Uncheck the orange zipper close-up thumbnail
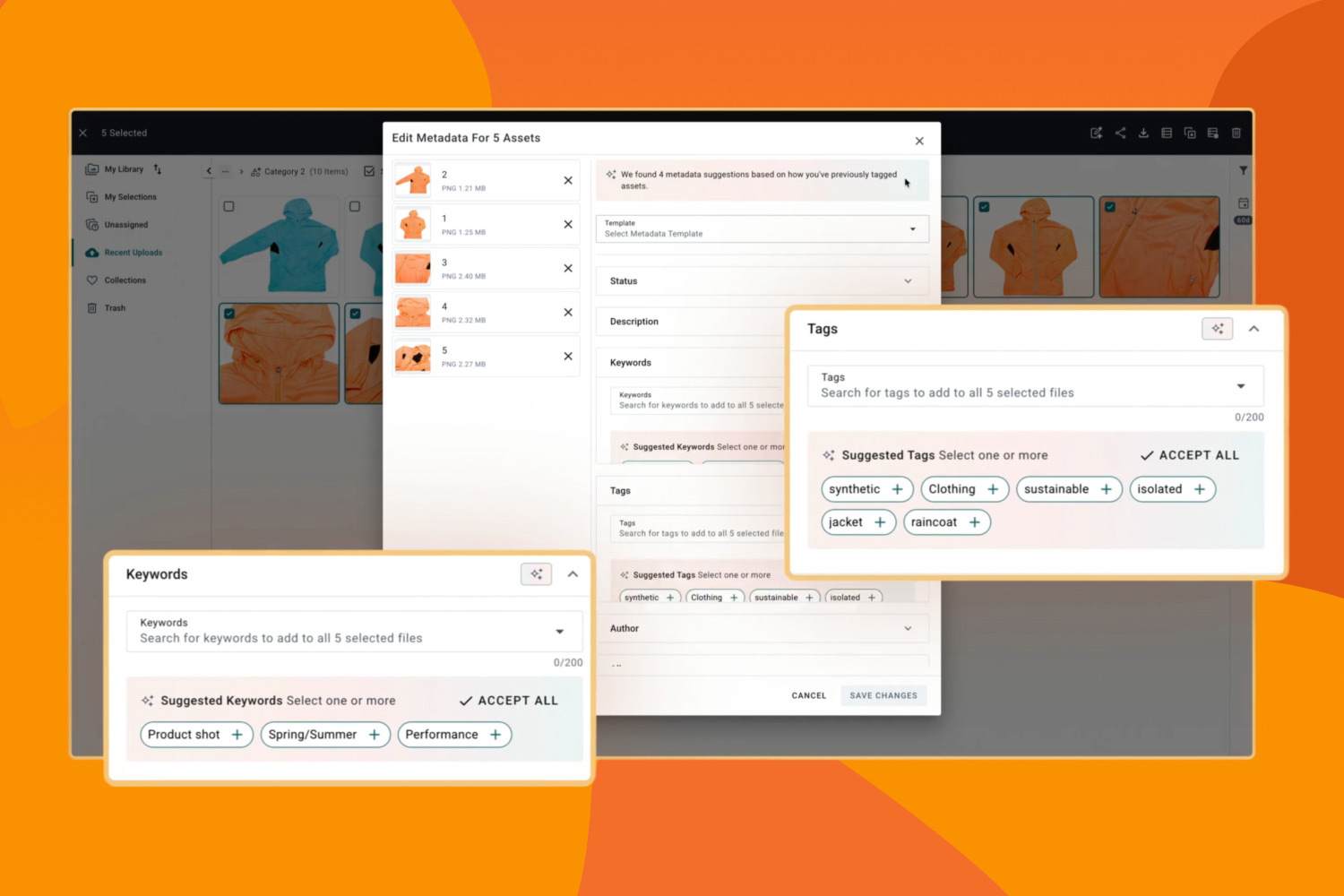This screenshot has height=896, width=1344. [1110, 207]
